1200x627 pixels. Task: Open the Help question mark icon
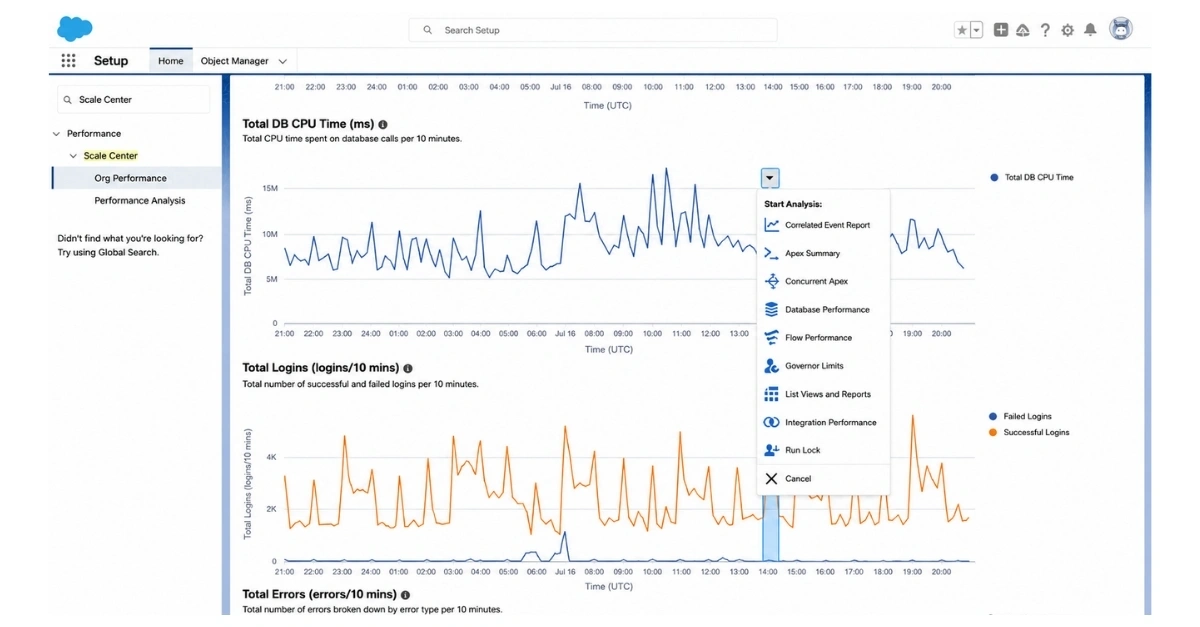[1045, 30]
